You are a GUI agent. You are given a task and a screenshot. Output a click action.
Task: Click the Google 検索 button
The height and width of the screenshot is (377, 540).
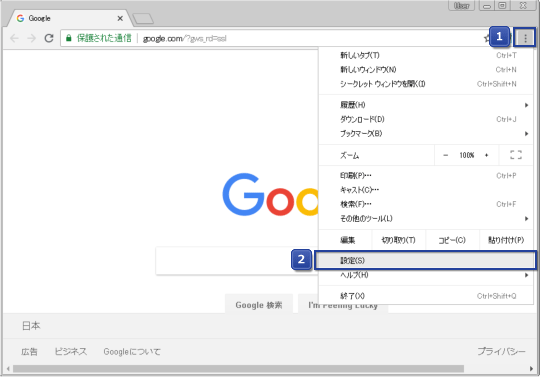coord(259,305)
